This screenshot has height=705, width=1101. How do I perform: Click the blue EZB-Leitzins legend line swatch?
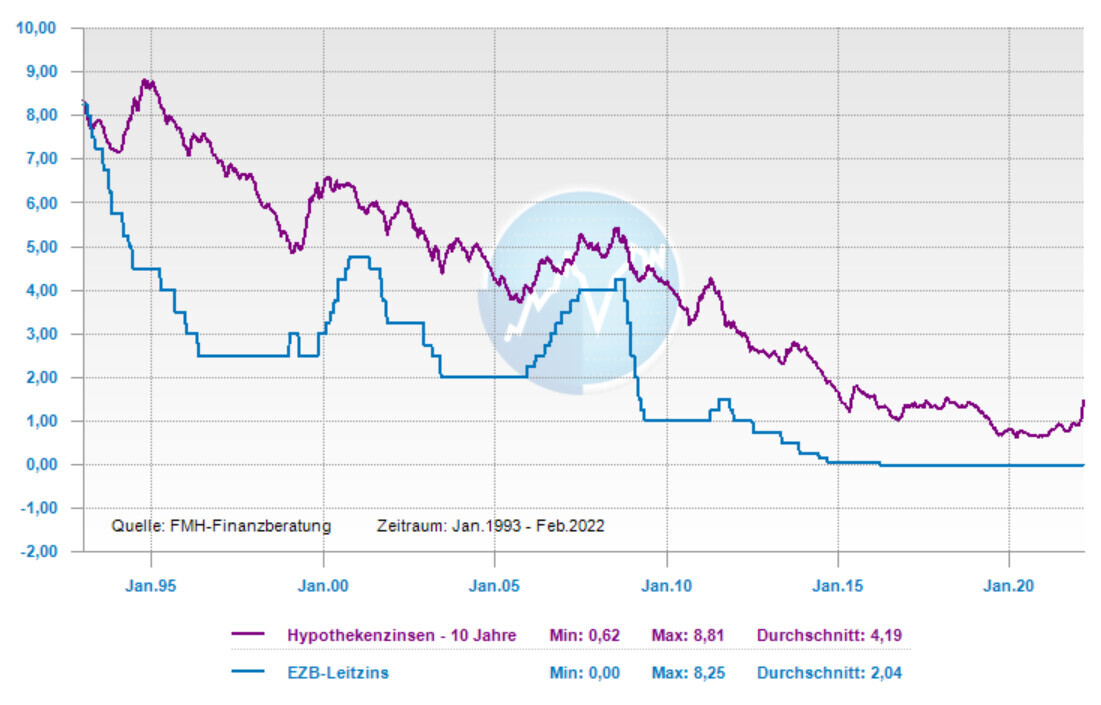(247, 673)
